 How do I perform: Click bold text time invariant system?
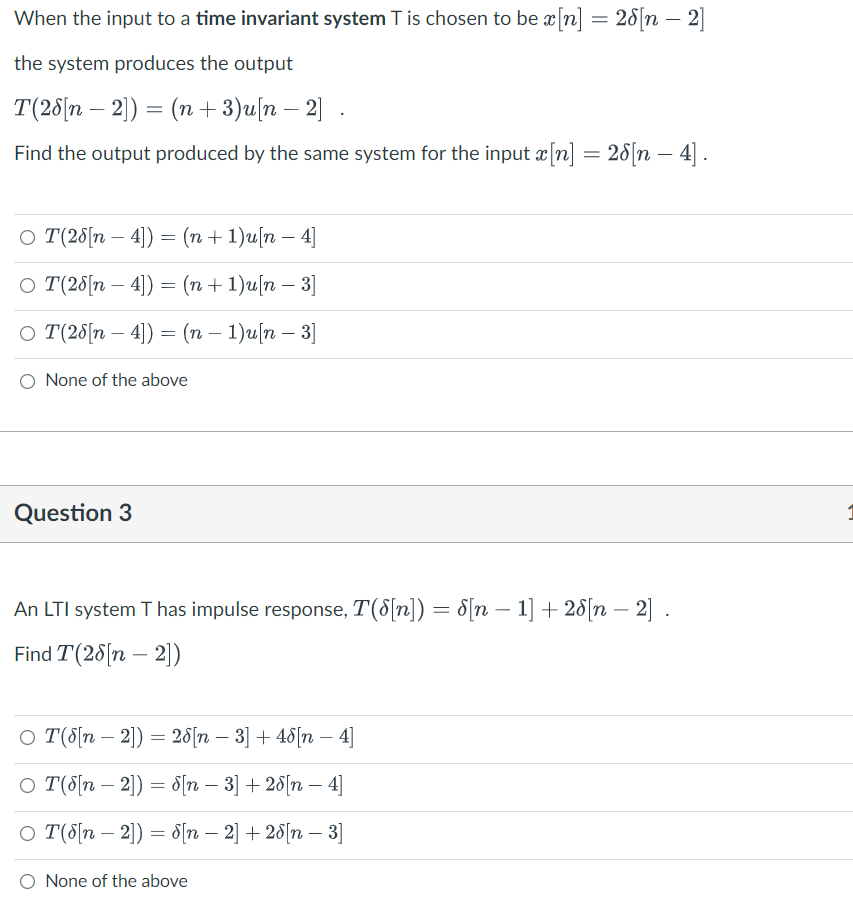[x=291, y=19]
